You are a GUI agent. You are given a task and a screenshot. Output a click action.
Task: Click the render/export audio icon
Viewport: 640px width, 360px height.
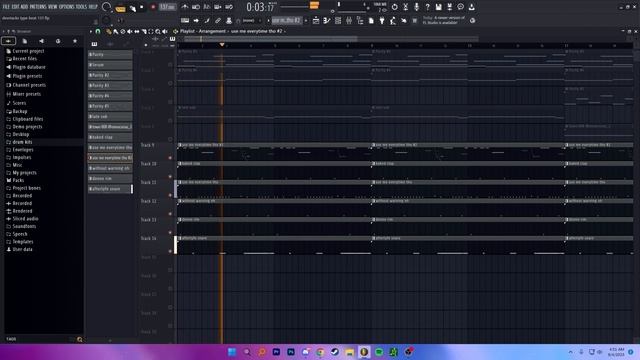449,7
